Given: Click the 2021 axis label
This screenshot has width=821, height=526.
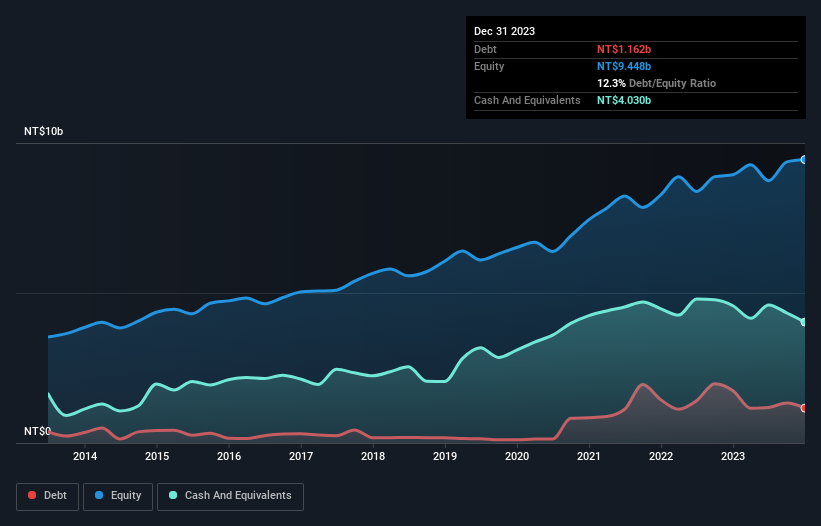Looking at the screenshot, I should pos(589,456).
